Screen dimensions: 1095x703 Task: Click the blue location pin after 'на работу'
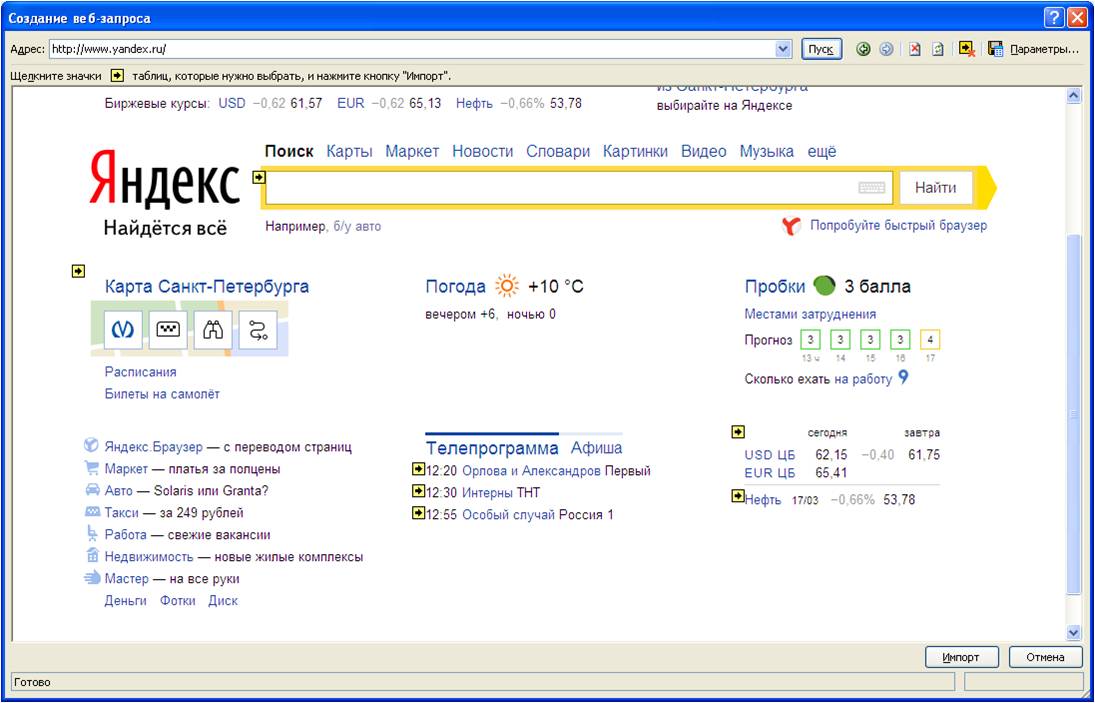(x=903, y=378)
